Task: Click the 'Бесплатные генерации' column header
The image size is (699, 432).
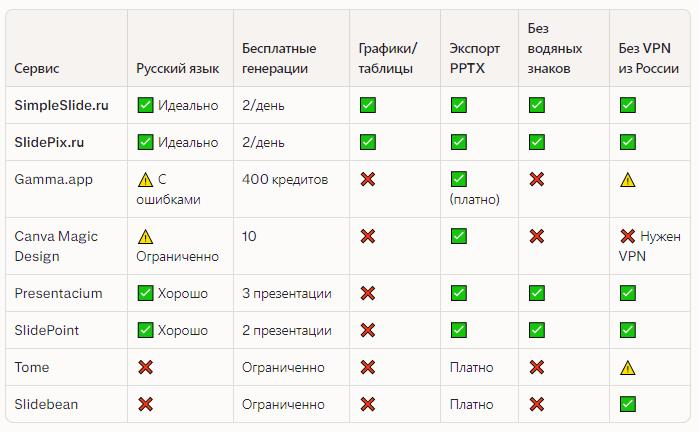Action: [279, 58]
